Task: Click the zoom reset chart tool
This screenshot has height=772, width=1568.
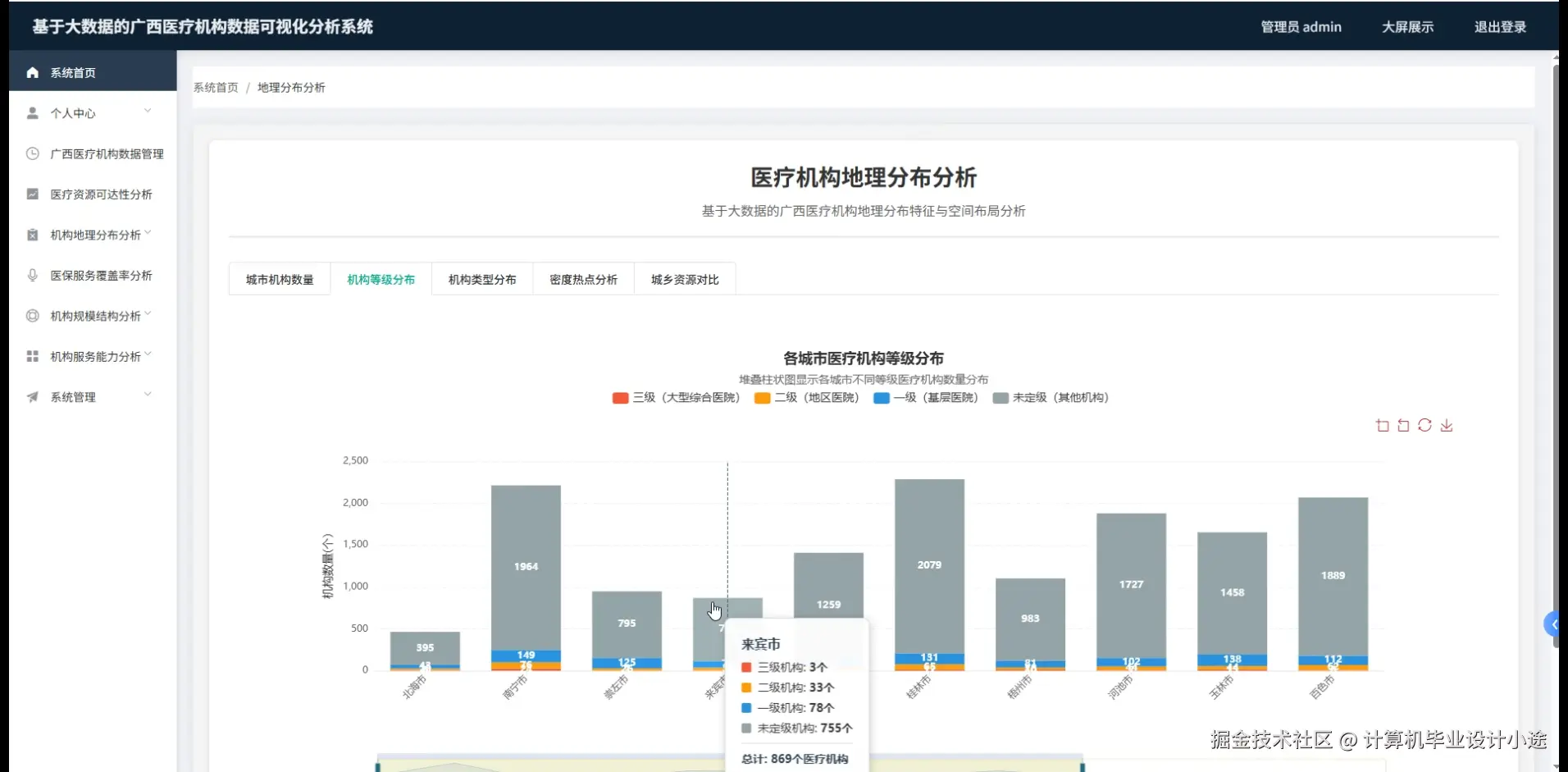Action: (1403, 425)
